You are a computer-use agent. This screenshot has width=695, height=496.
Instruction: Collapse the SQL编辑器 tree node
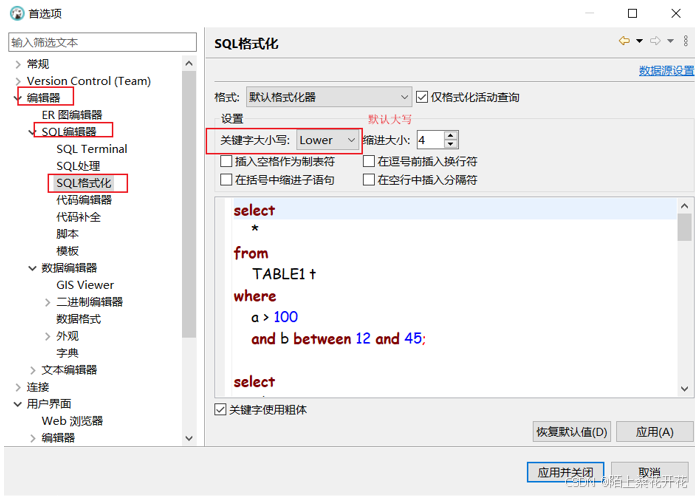click(x=32, y=132)
